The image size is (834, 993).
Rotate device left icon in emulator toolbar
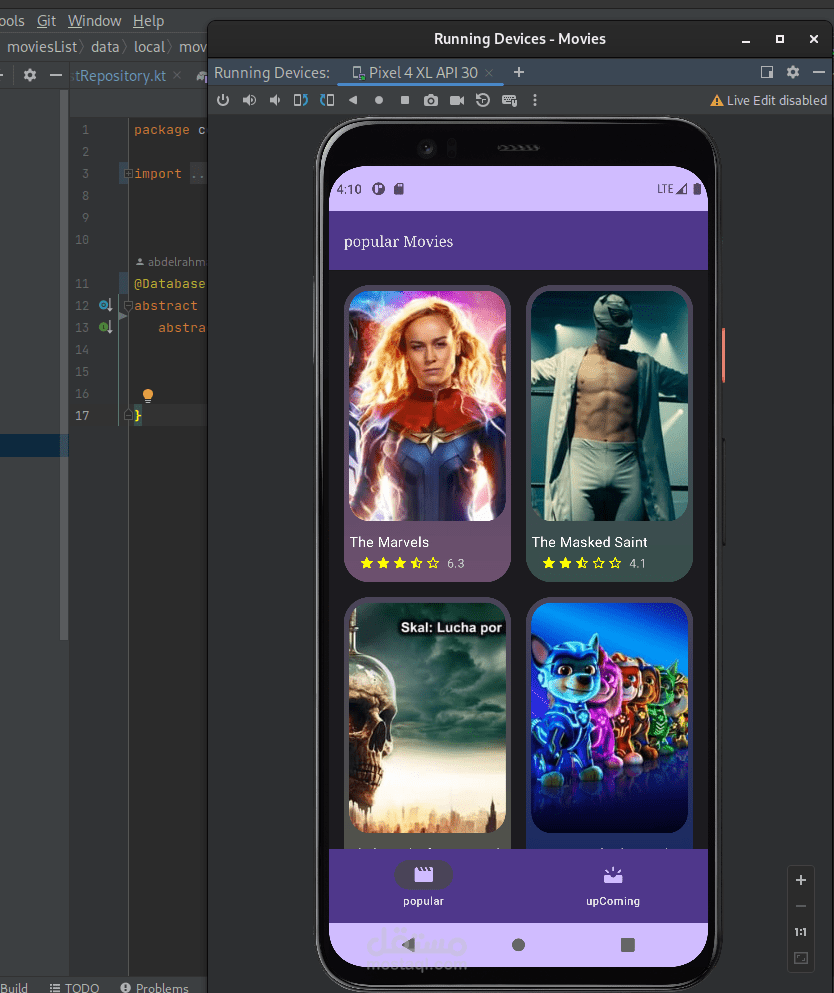click(301, 100)
